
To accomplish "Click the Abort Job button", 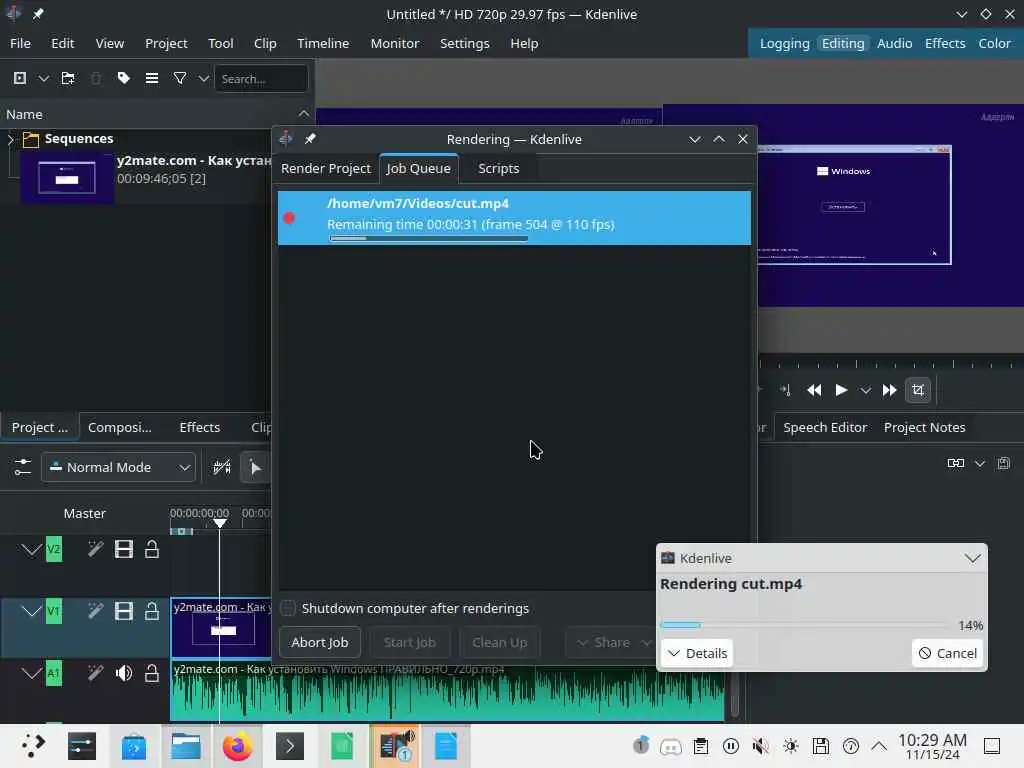I will click(x=319, y=643).
